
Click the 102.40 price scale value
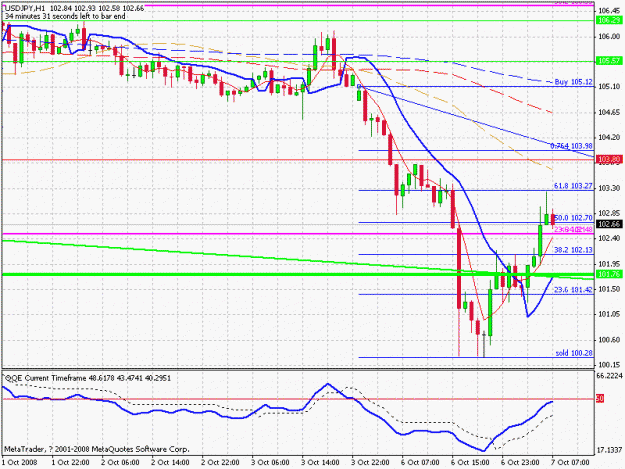point(609,238)
